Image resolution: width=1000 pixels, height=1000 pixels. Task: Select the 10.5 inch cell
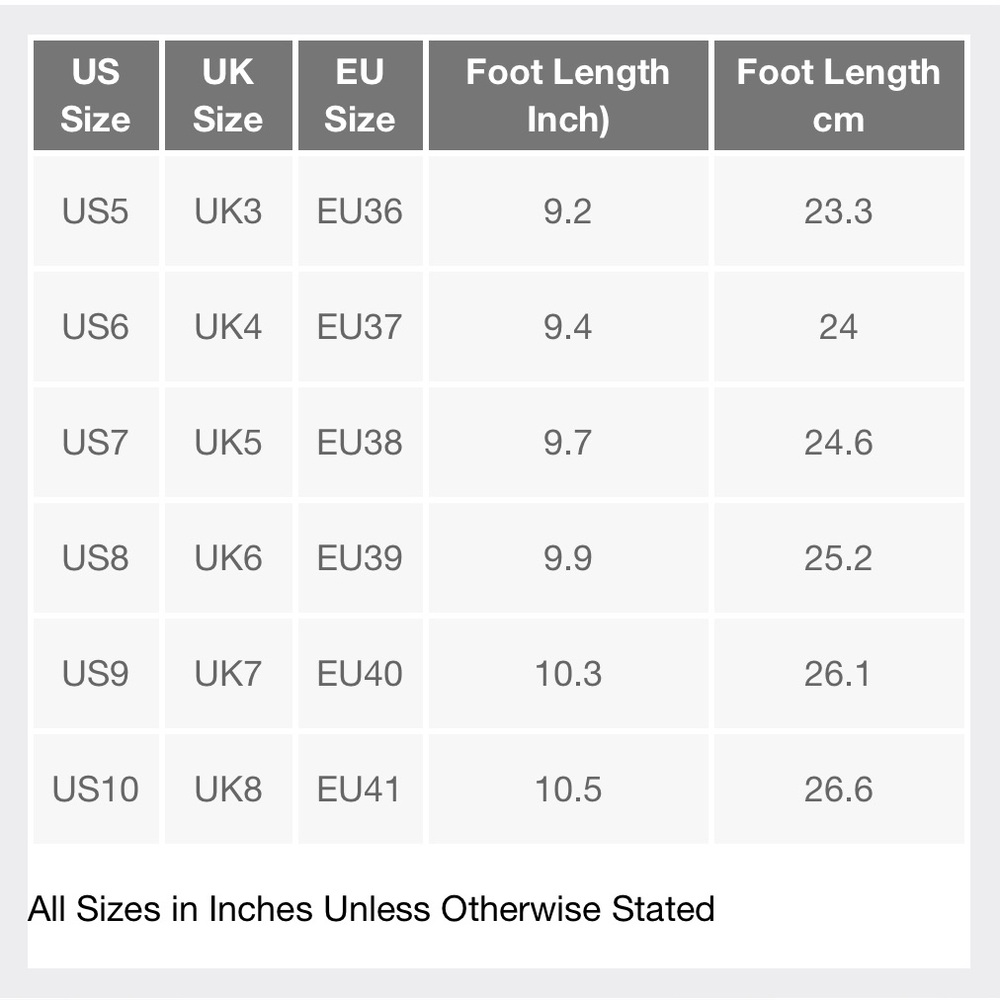568,789
